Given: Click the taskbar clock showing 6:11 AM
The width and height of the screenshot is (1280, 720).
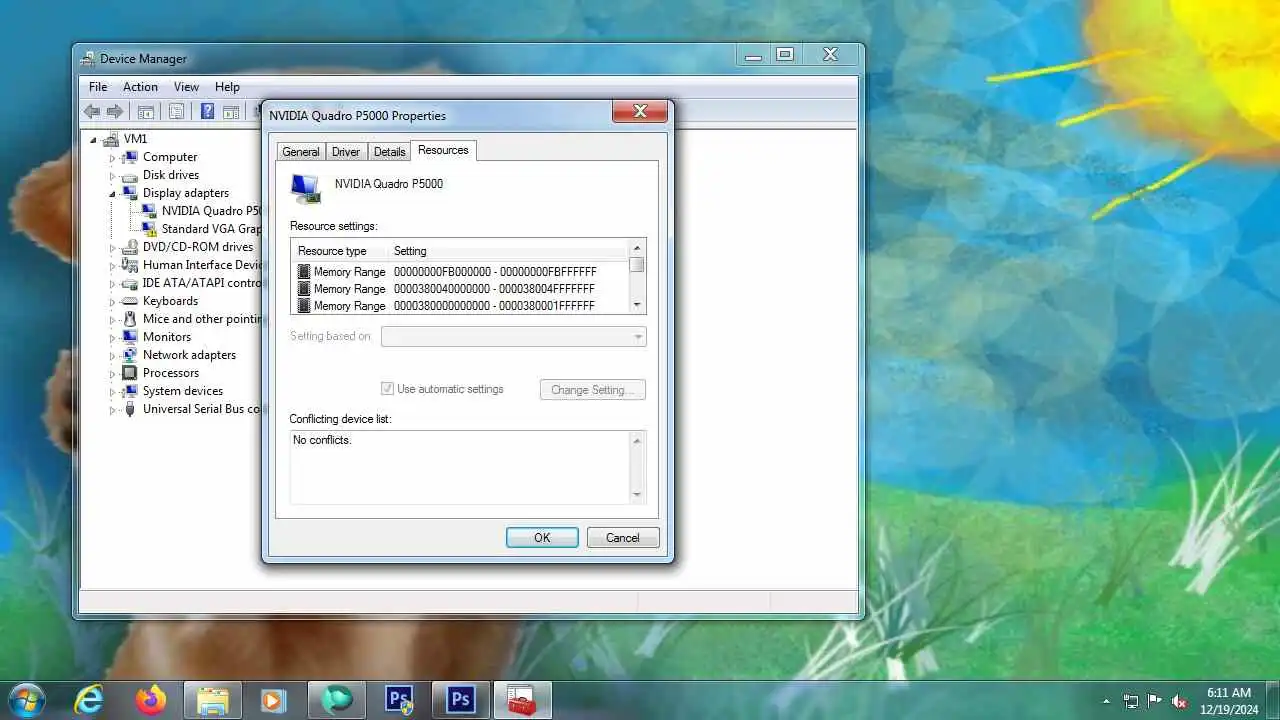Looking at the screenshot, I should [x=1228, y=701].
